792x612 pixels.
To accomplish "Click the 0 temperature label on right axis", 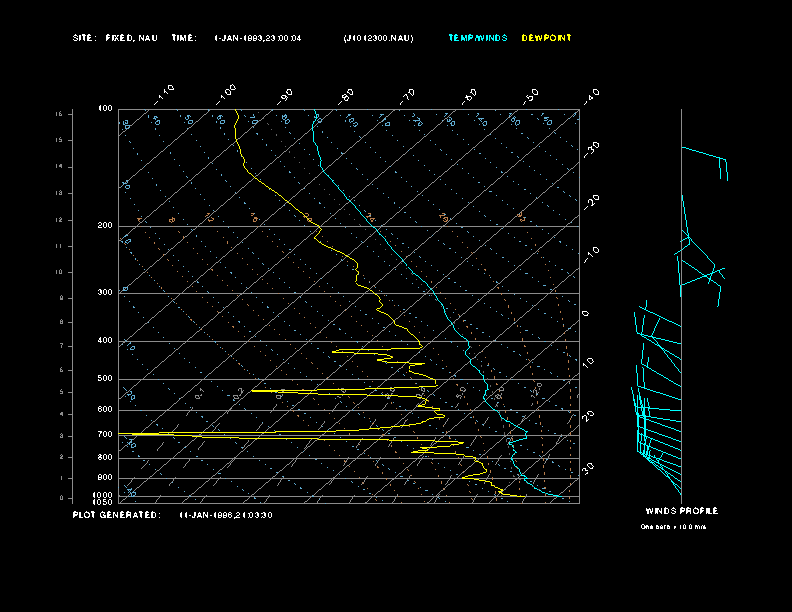I will point(587,314).
